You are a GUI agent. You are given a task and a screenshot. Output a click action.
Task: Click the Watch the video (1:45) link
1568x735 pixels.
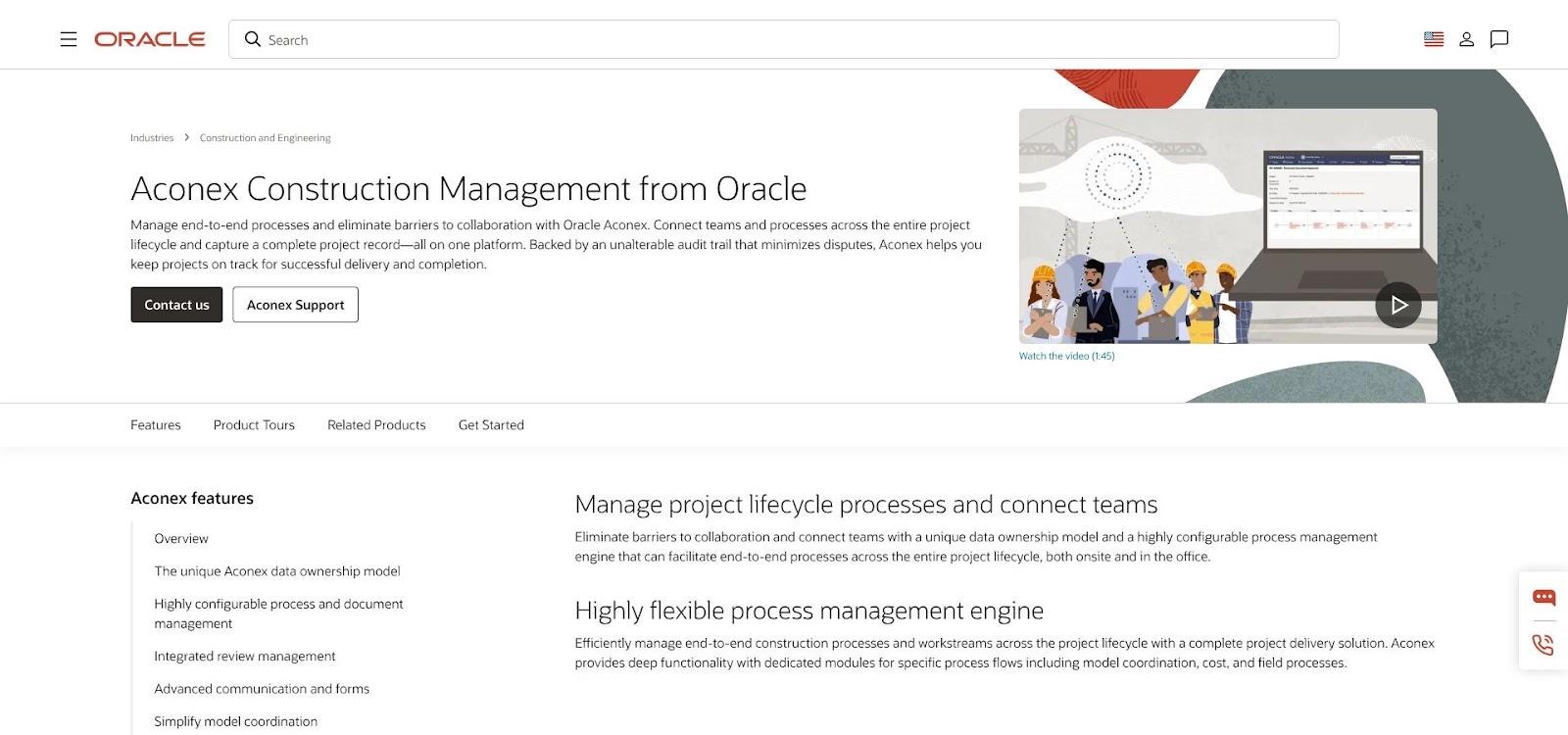tap(1066, 356)
